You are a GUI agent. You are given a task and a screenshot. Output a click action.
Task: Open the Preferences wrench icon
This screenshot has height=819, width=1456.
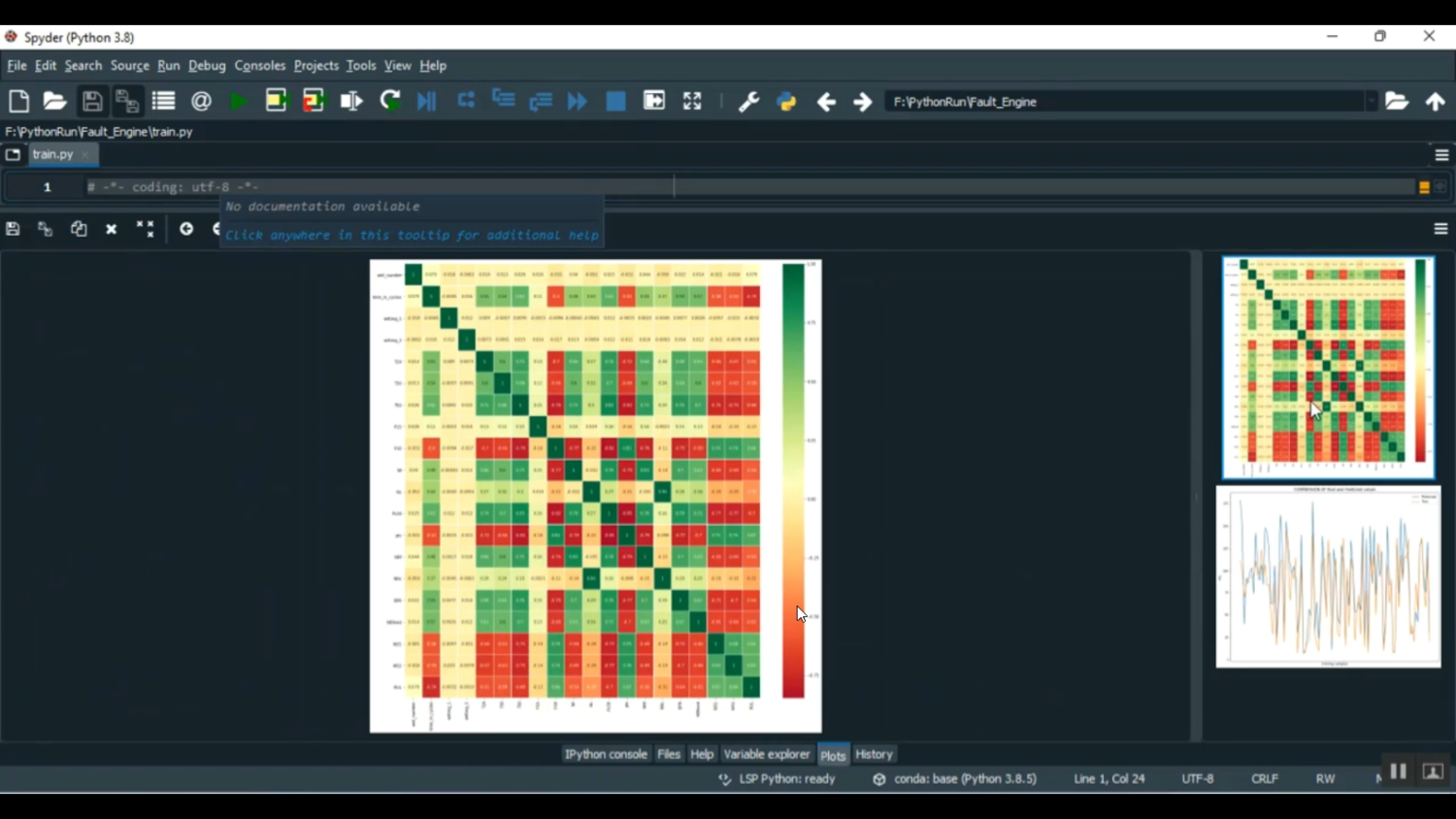748,100
